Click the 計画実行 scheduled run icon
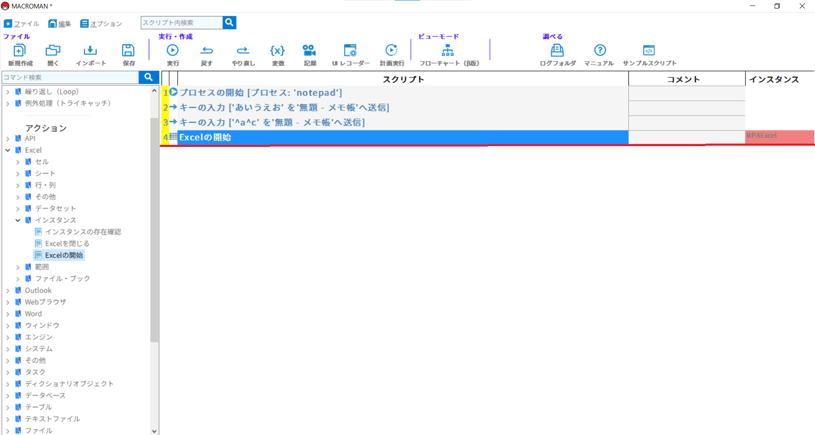815x435 pixels. coord(391,50)
